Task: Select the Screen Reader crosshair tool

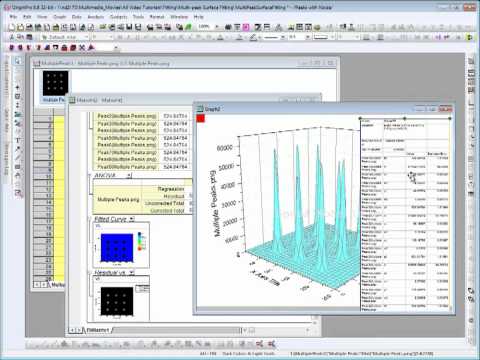Action: point(18,87)
